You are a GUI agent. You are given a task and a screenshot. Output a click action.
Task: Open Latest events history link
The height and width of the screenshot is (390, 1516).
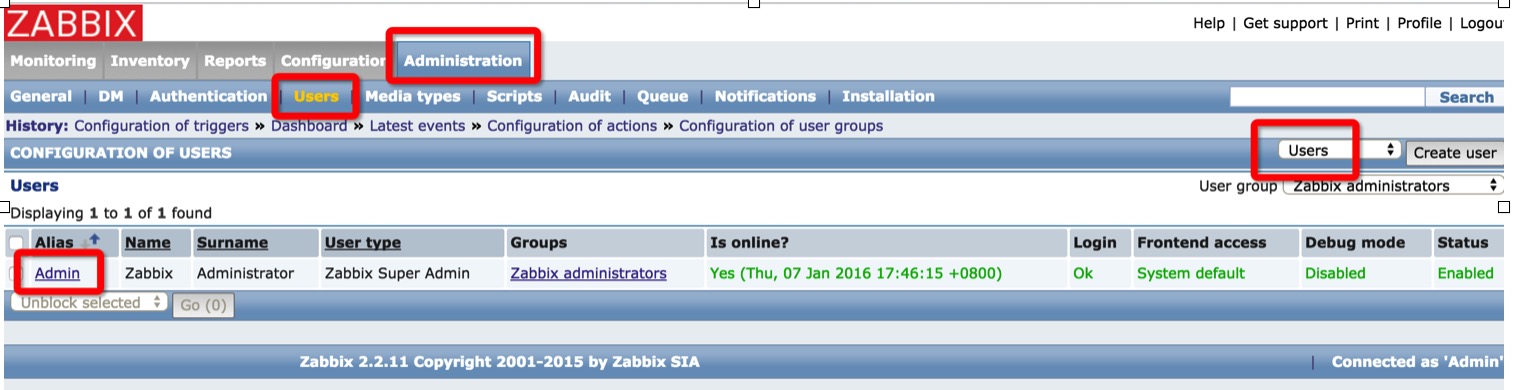(x=417, y=126)
